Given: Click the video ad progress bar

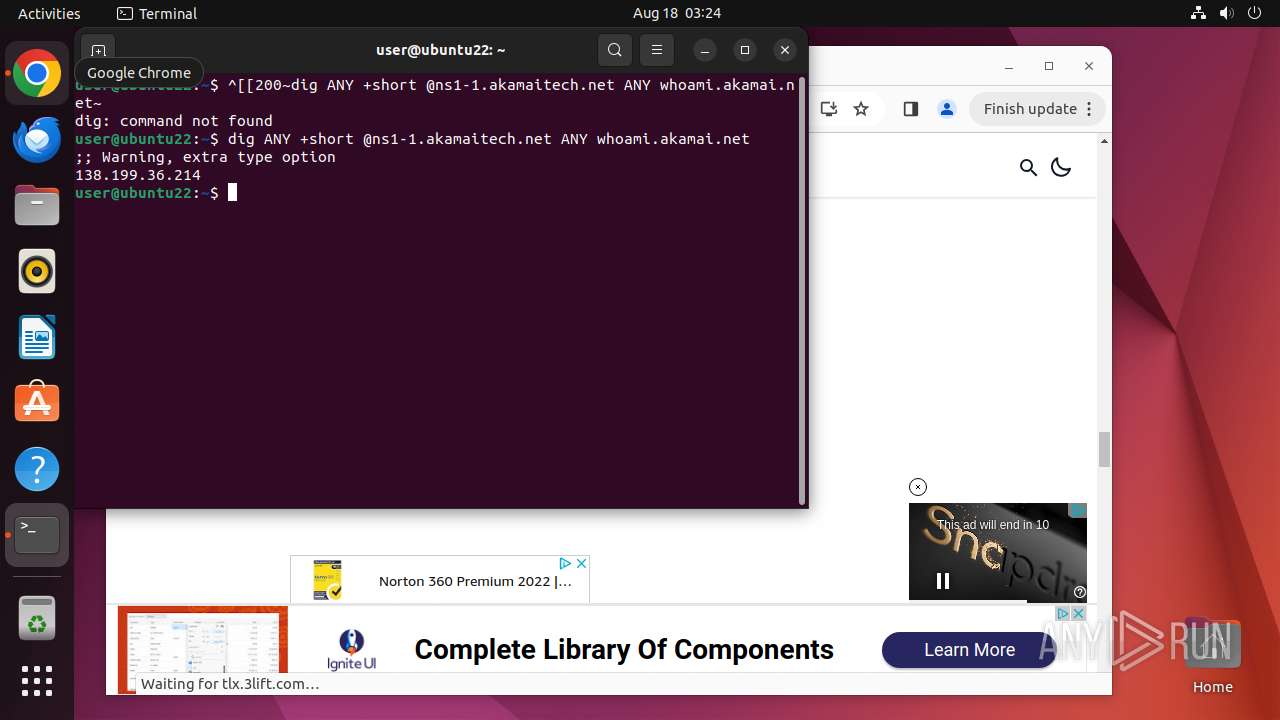Looking at the screenshot, I should point(997,600).
